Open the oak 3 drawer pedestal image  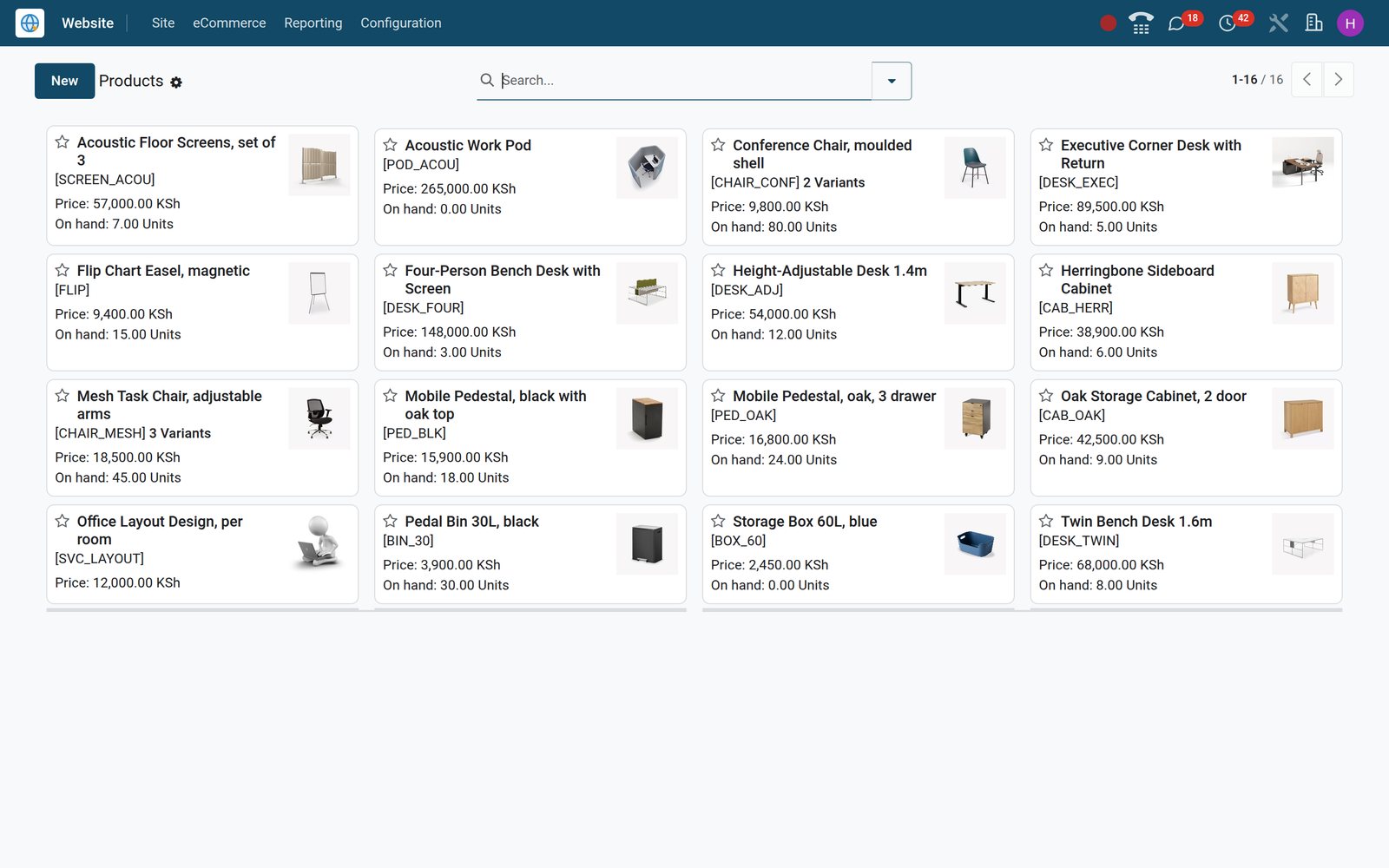[x=975, y=418]
